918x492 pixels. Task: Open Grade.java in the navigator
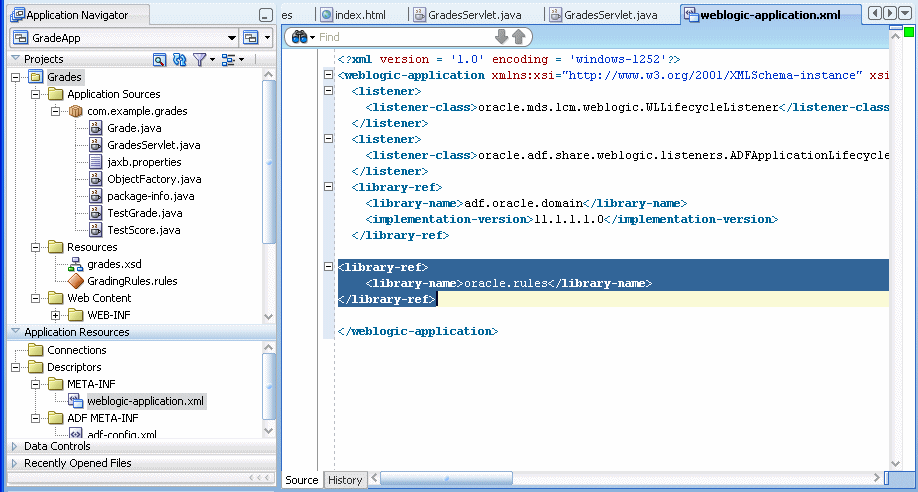point(134,128)
